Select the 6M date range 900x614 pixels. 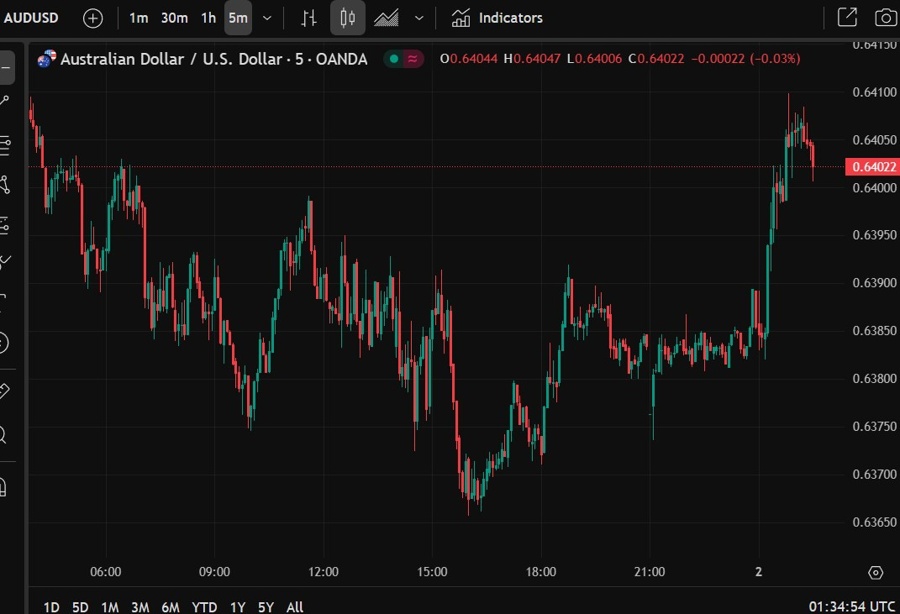[170, 607]
